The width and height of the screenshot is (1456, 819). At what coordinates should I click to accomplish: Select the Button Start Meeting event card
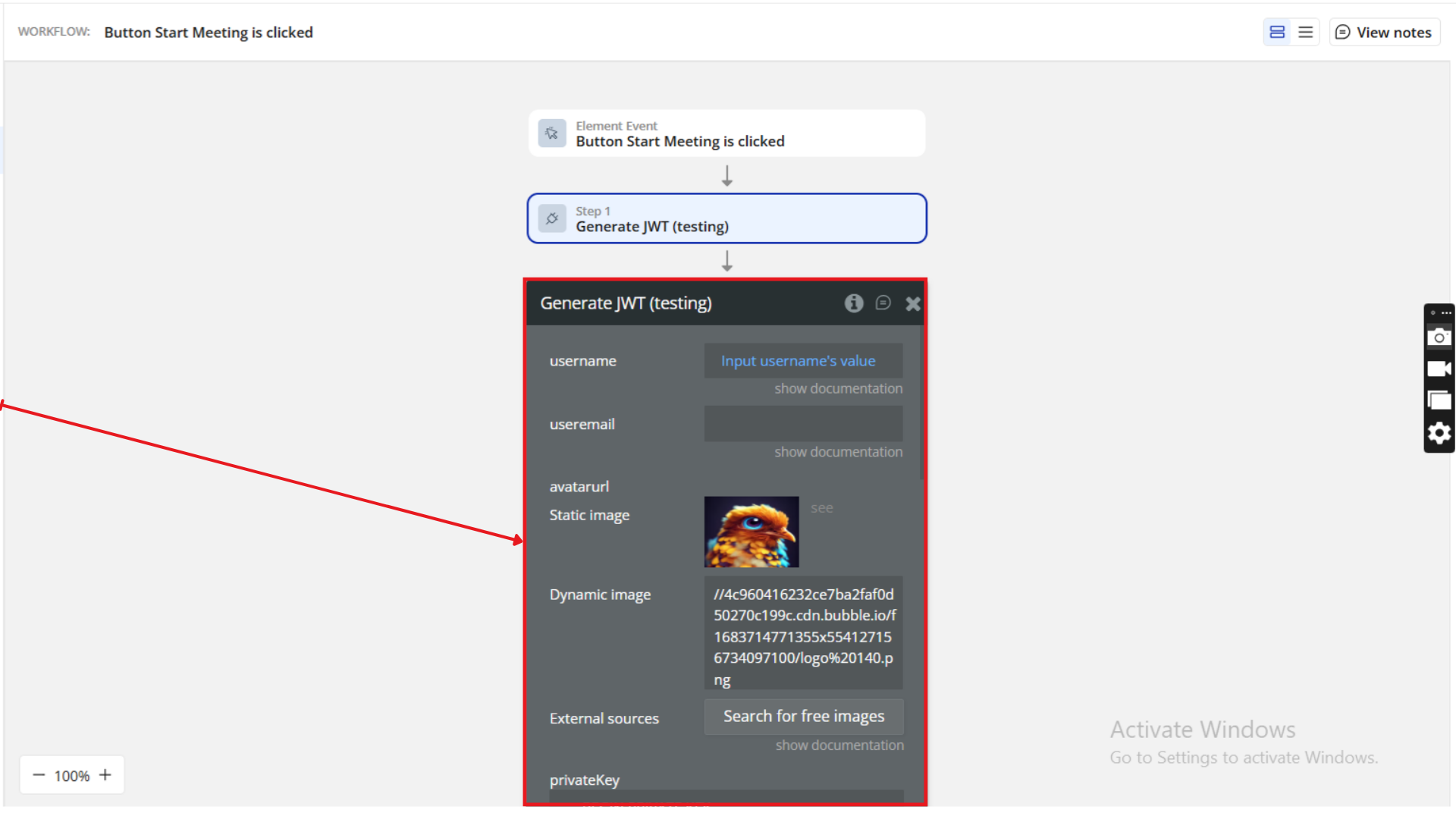pyautogui.click(x=726, y=134)
